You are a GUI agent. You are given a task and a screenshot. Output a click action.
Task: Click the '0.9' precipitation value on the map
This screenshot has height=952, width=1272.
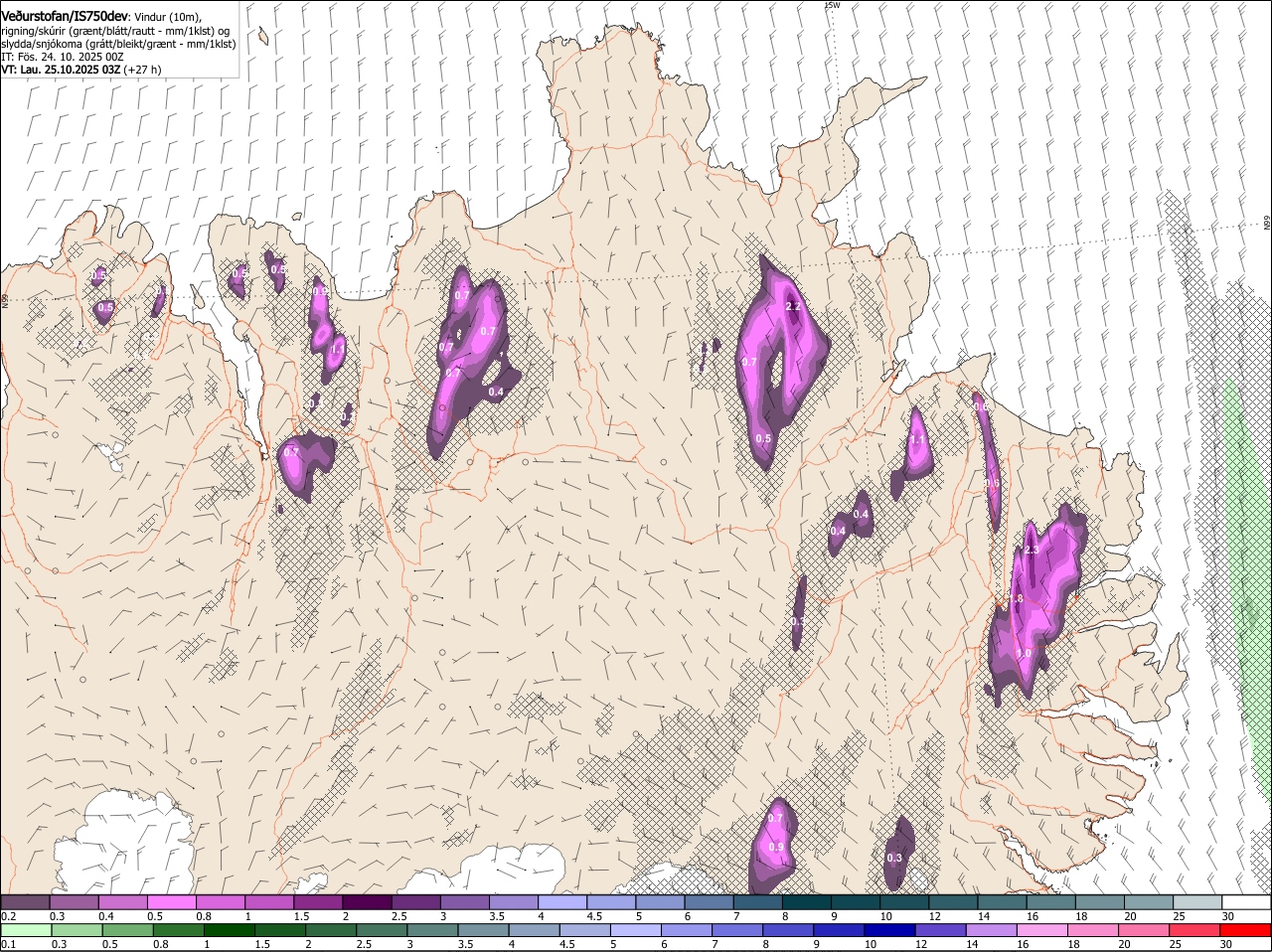point(776,847)
